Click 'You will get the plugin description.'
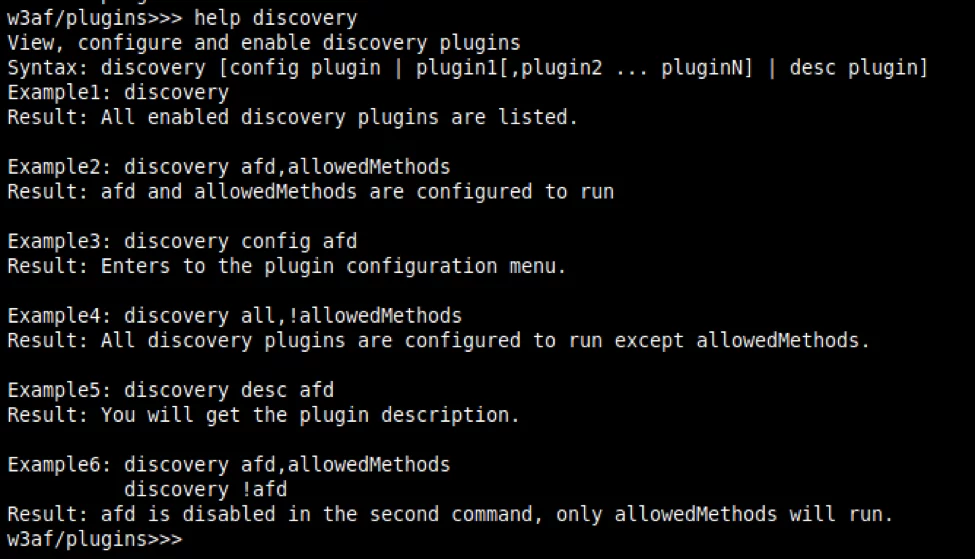Image resolution: width=975 pixels, height=560 pixels. 310,415
